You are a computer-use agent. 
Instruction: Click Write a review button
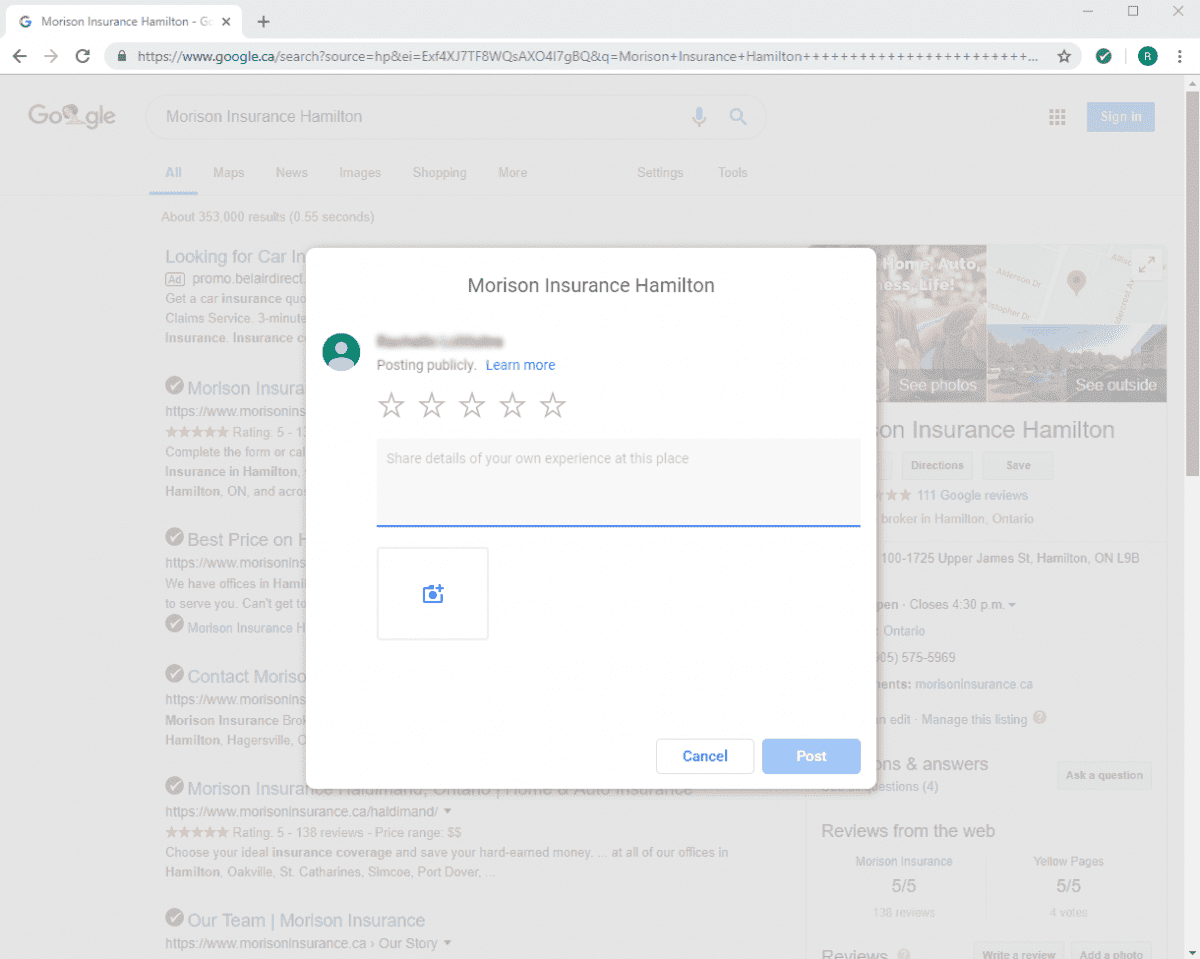click(x=1019, y=953)
